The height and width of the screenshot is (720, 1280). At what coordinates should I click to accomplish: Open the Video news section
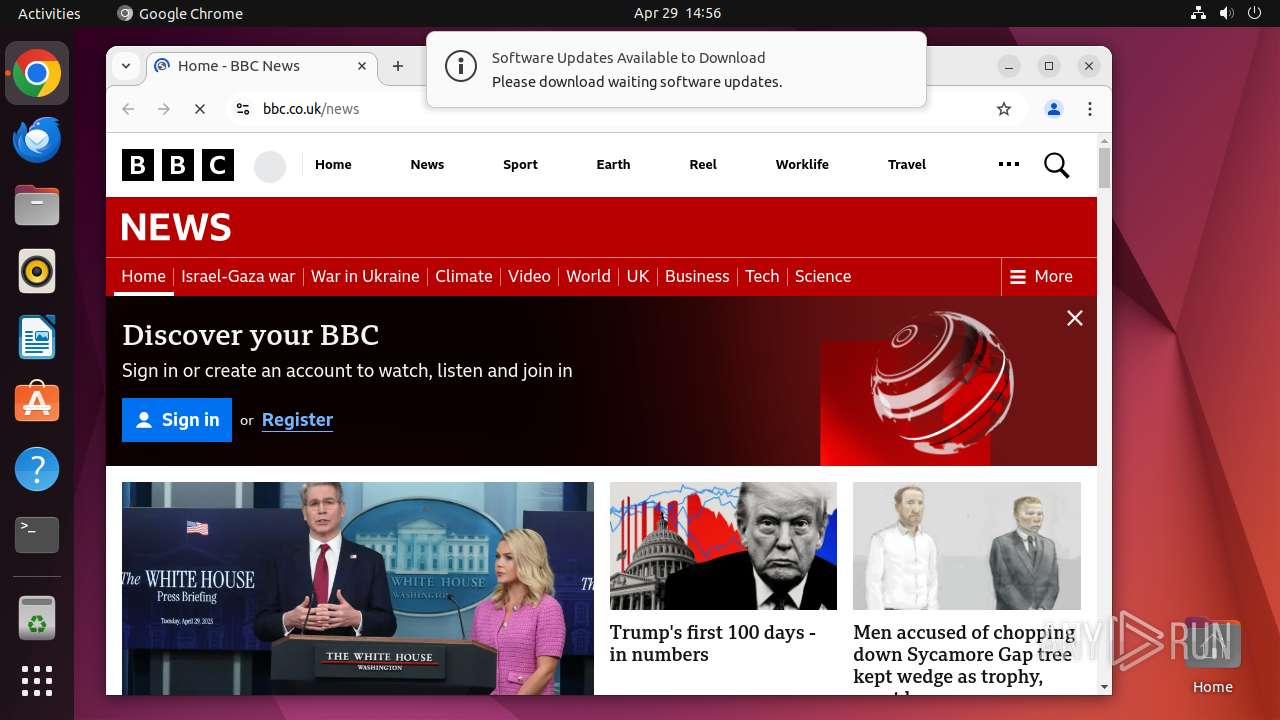529,277
